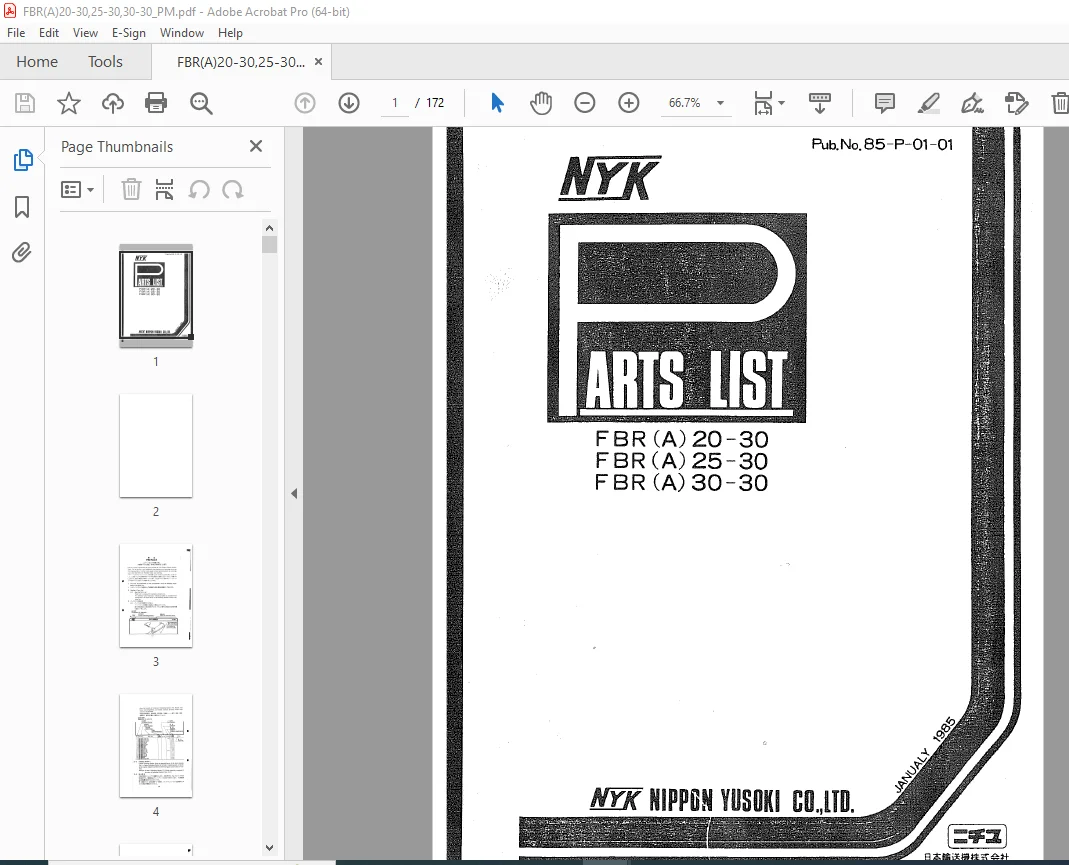
Task: Delete selected page in thumbnails panel
Action: (131, 189)
